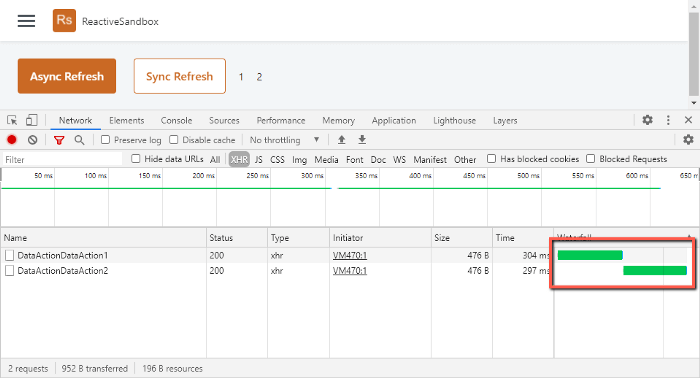This screenshot has height=378, width=700.
Task: Sort by the Time column header
Action: point(523,238)
